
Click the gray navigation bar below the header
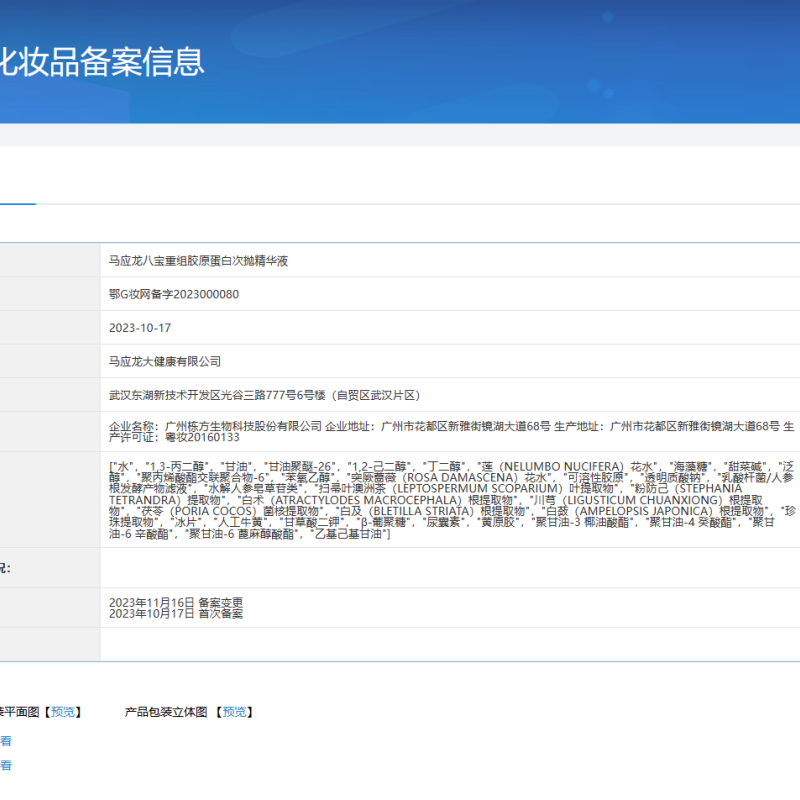coord(400,135)
